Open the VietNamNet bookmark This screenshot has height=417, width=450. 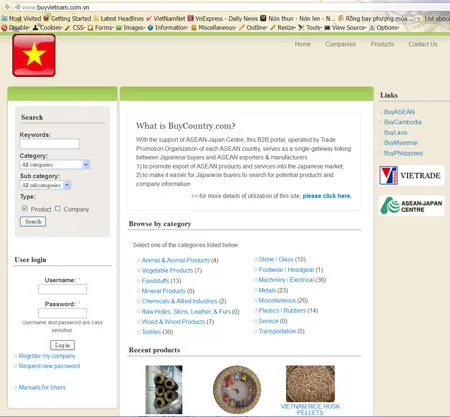pos(166,18)
